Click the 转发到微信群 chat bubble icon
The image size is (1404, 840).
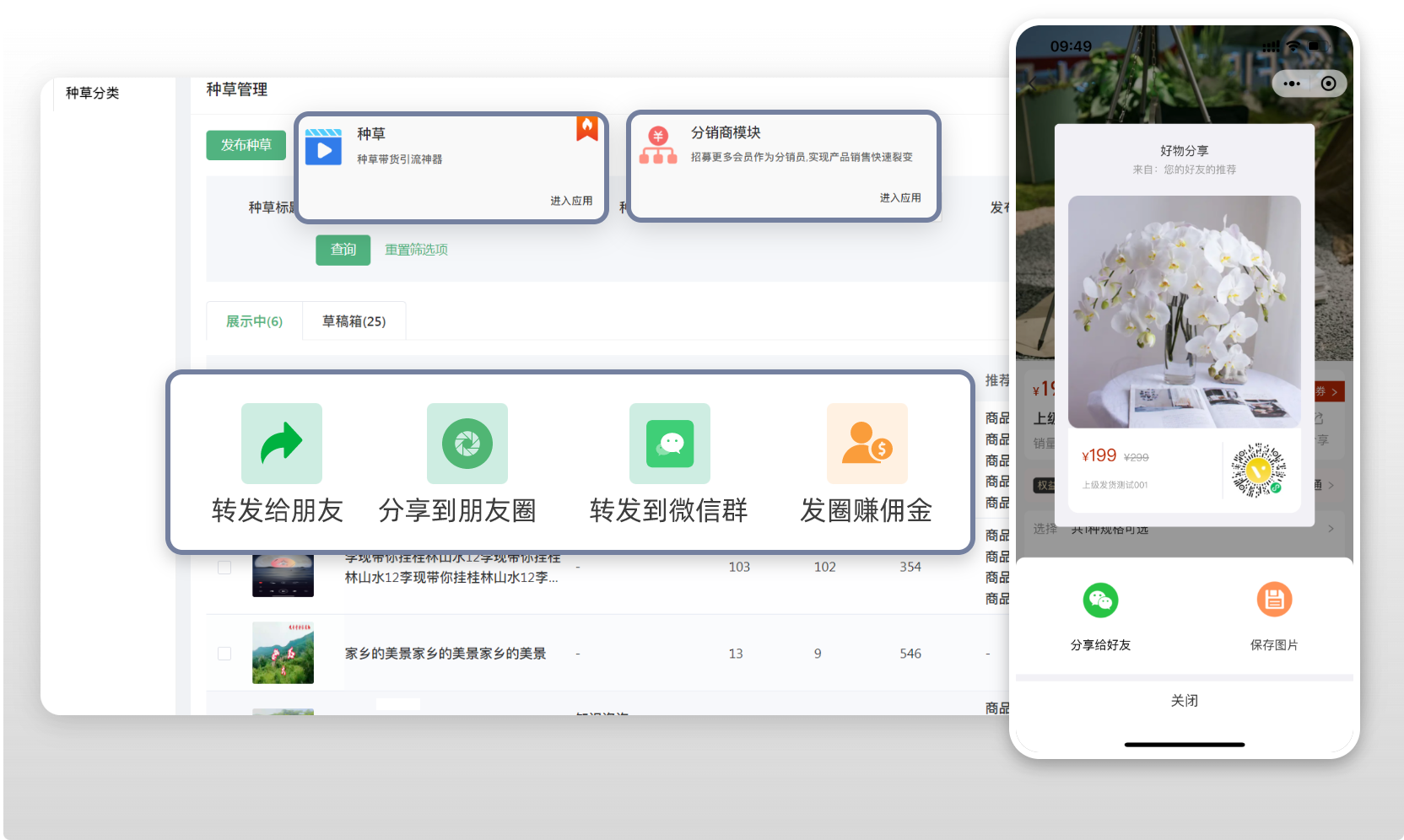(670, 443)
